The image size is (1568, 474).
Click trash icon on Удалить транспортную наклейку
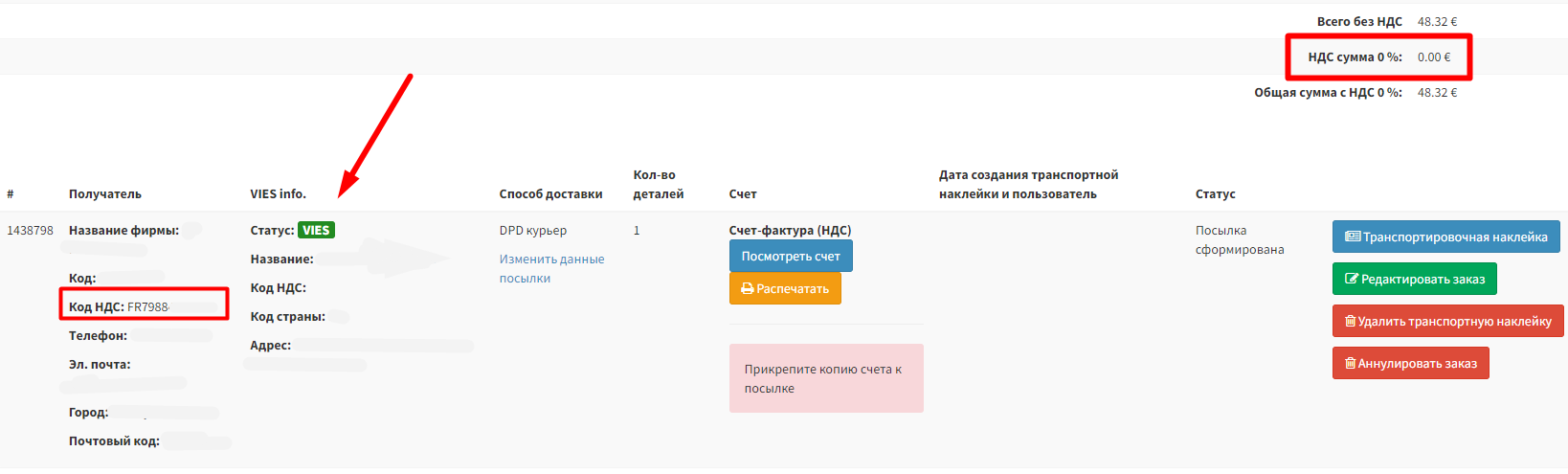(1350, 321)
